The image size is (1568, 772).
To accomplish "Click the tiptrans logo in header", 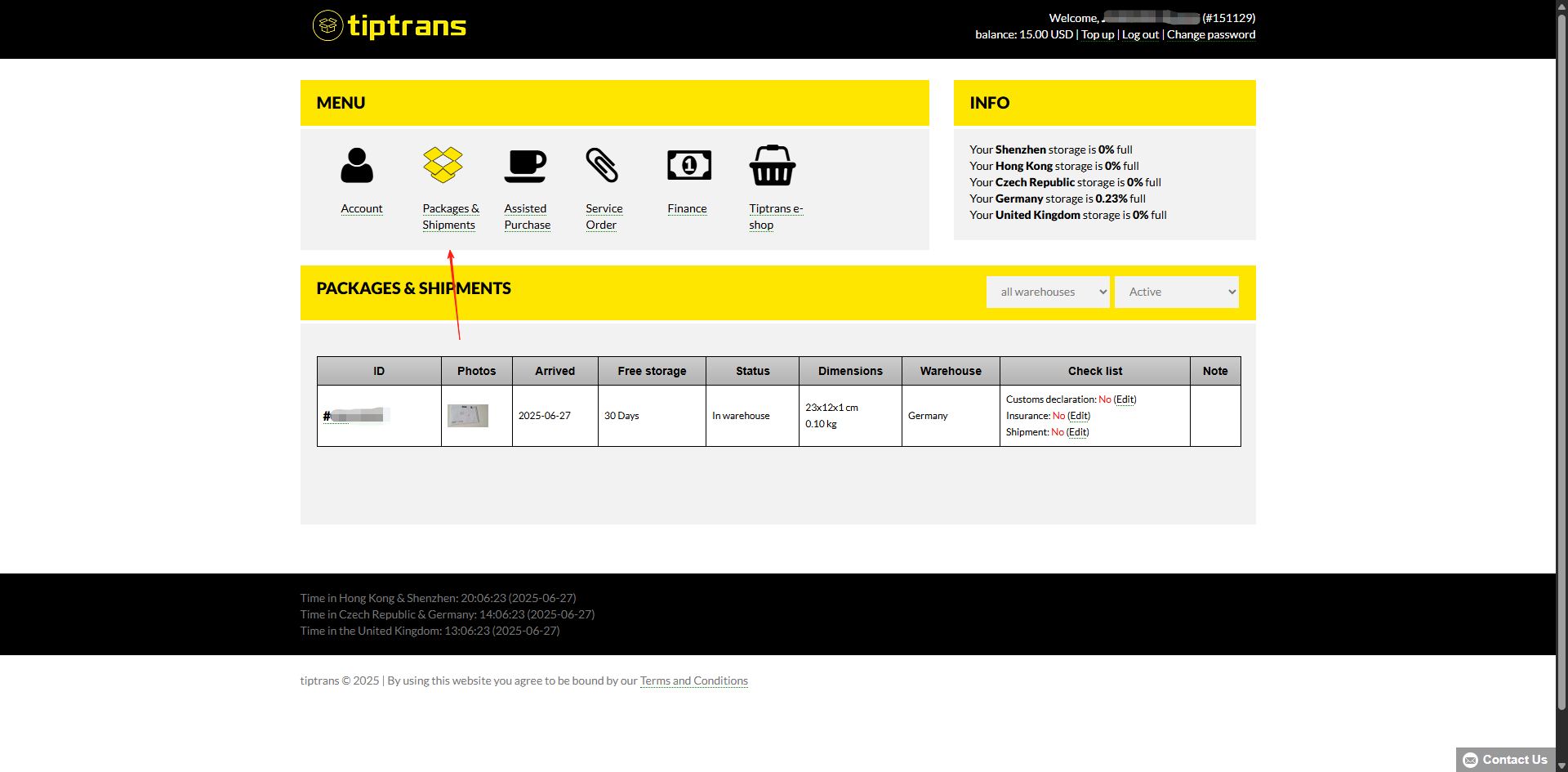I will coord(390,26).
